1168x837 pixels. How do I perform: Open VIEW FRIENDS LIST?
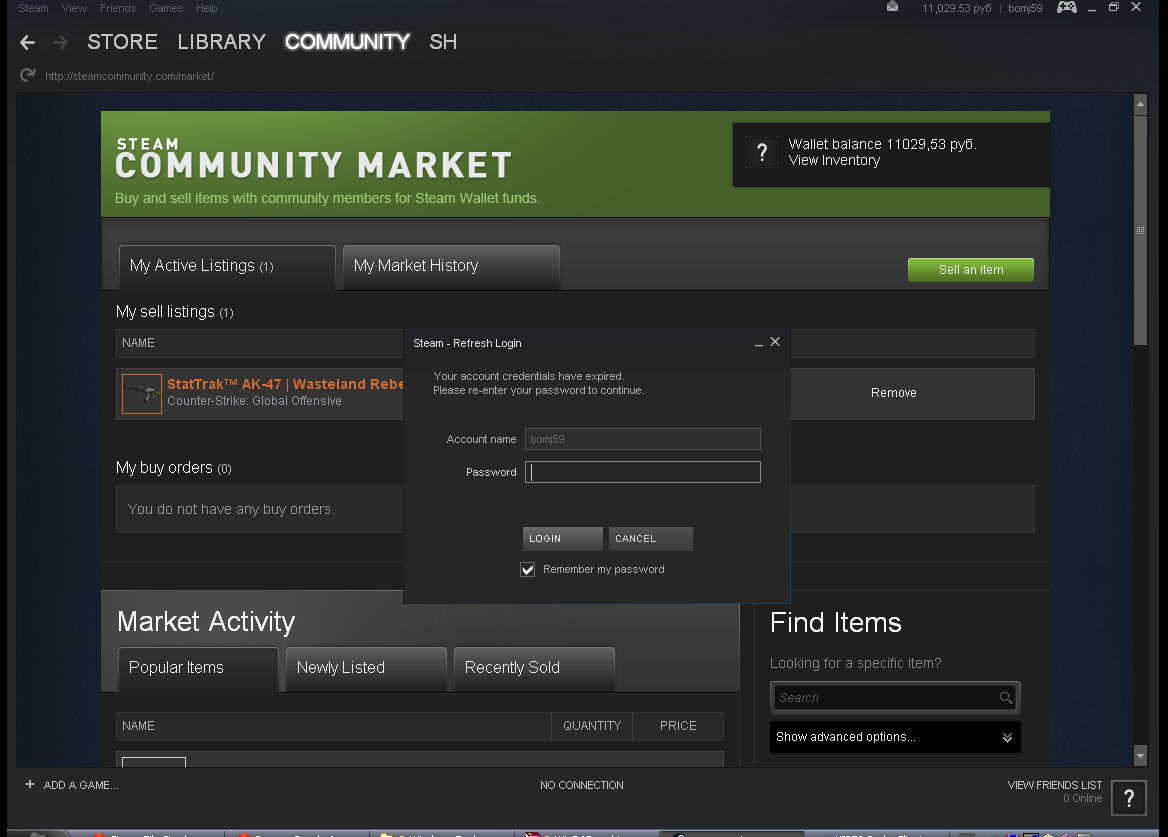(1054, 785)
